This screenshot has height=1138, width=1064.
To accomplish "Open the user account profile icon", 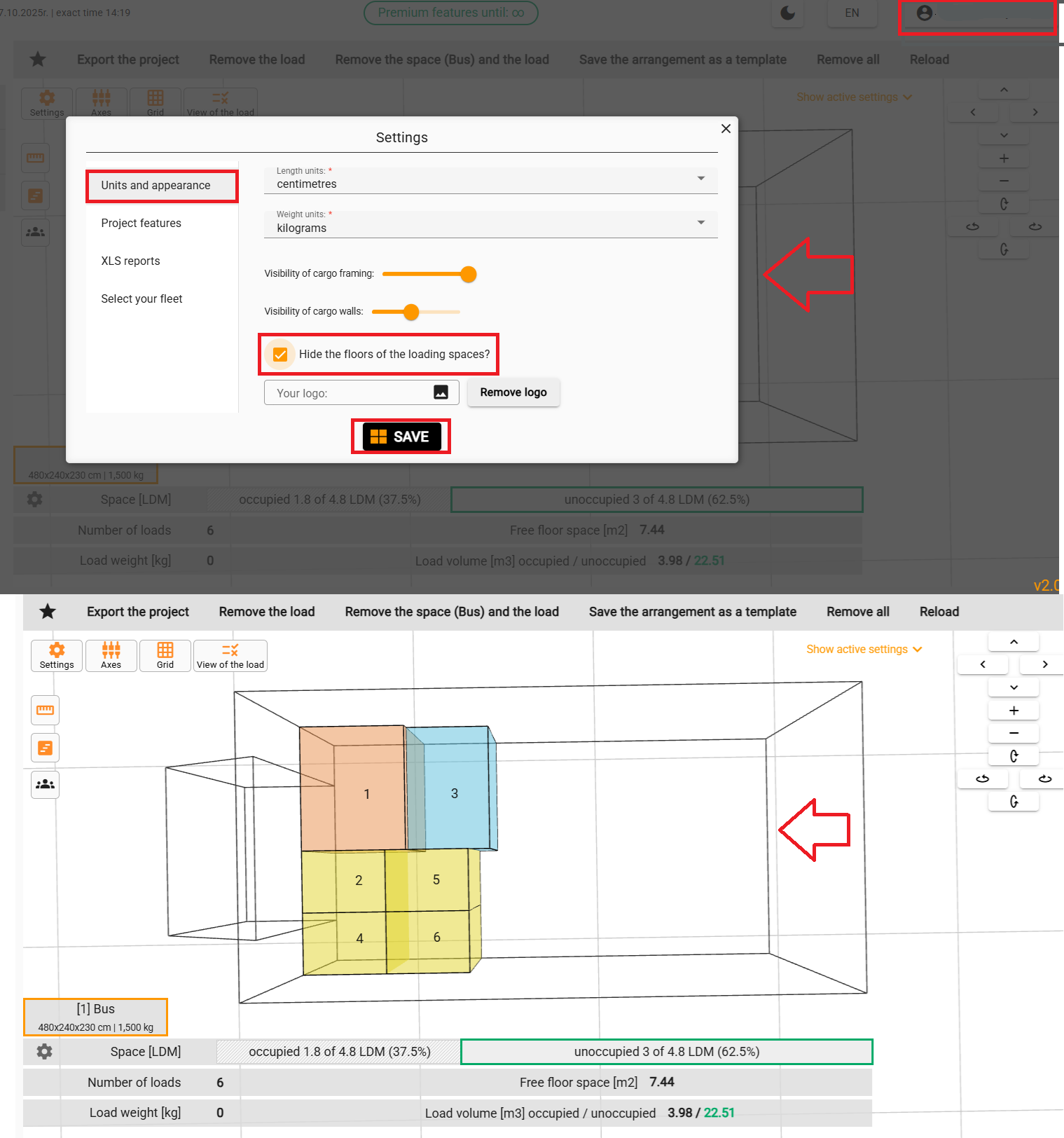I will pyautogui.click(x=924, y=13).
